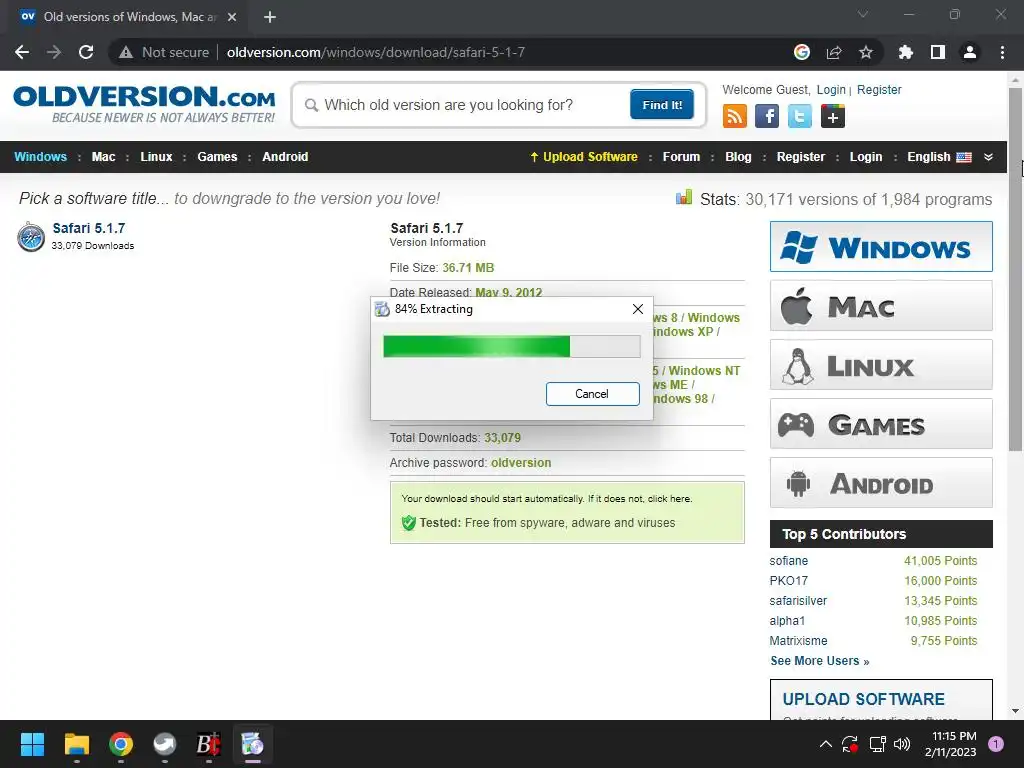
Task: Open the Chrome extensions puzzle icon
Action: (906, 52)
